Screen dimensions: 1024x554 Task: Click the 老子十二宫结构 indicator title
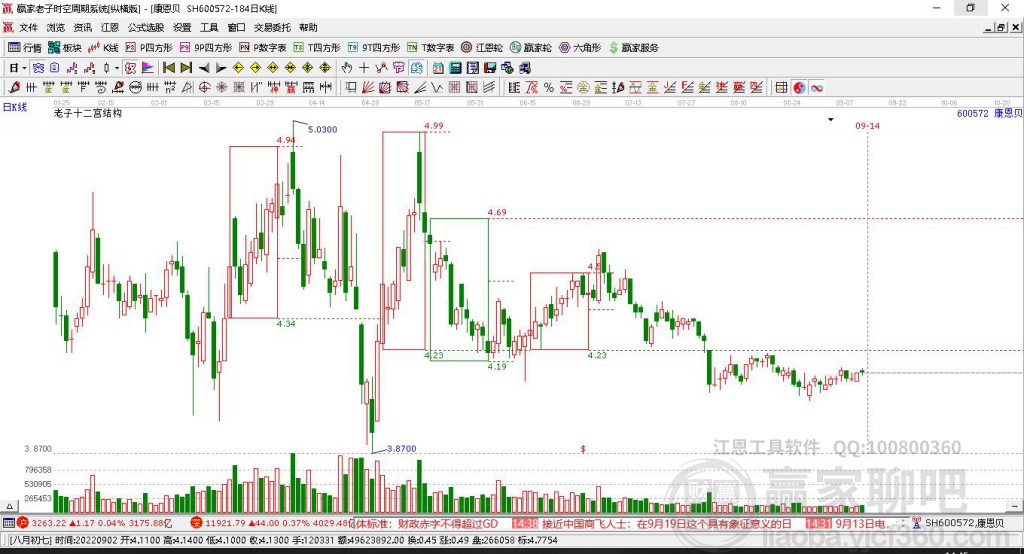[88, 113]
